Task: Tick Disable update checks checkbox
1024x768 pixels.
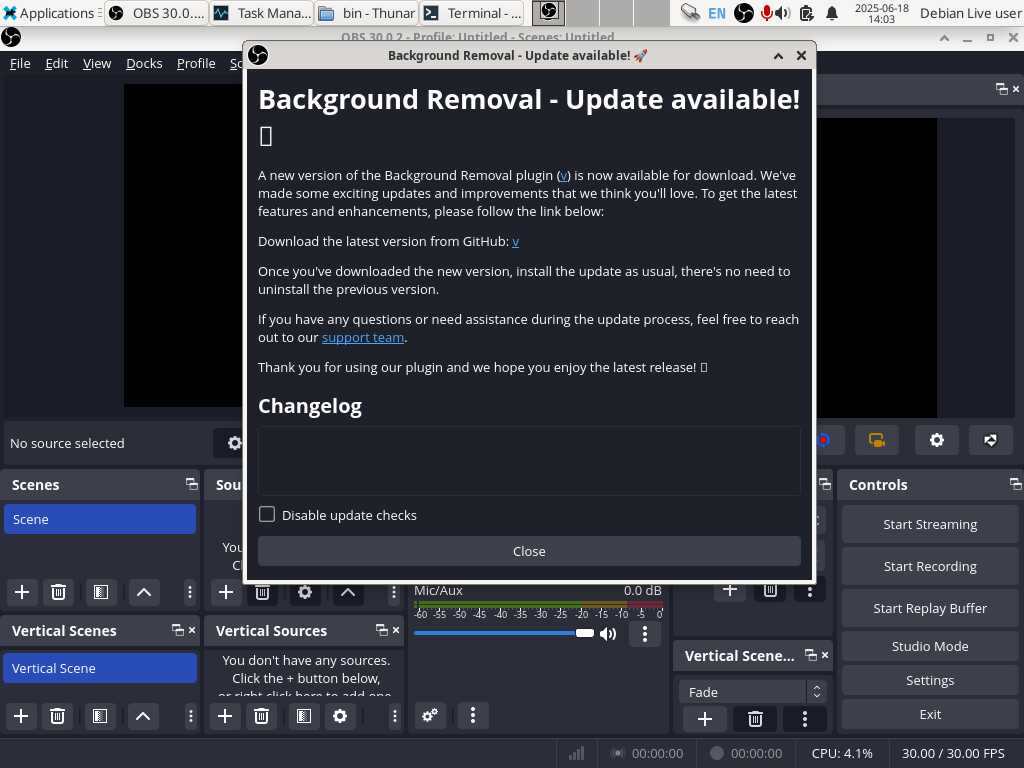Action: (x=266, y=515)
